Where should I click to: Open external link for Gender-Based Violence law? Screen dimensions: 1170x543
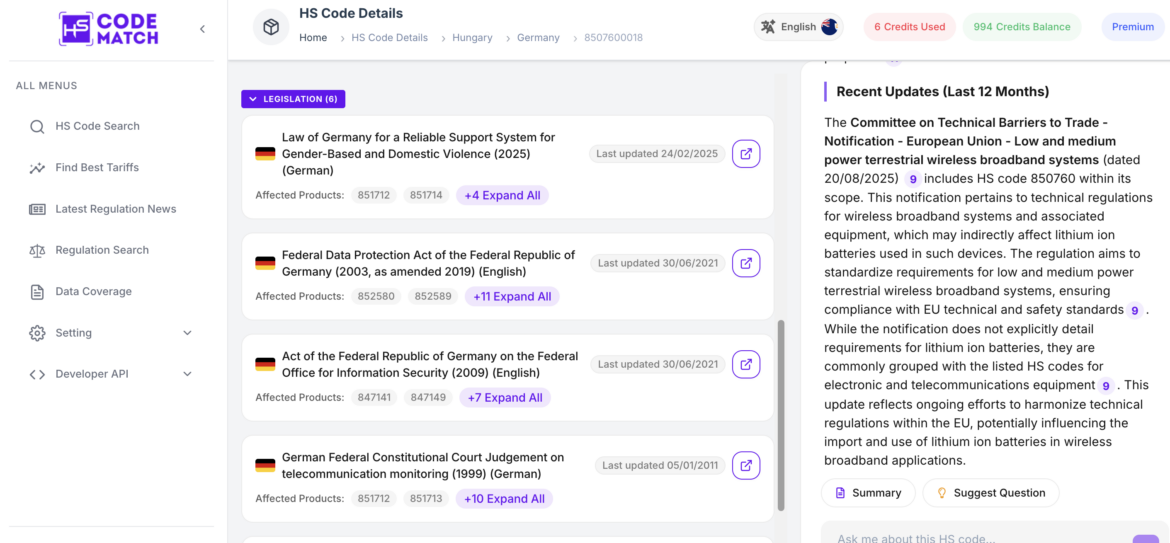(746, 154)
